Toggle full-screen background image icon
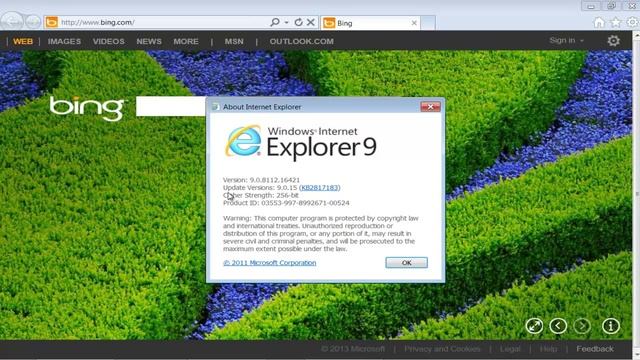This screenshot has width=640, height=360. [534, 326]
